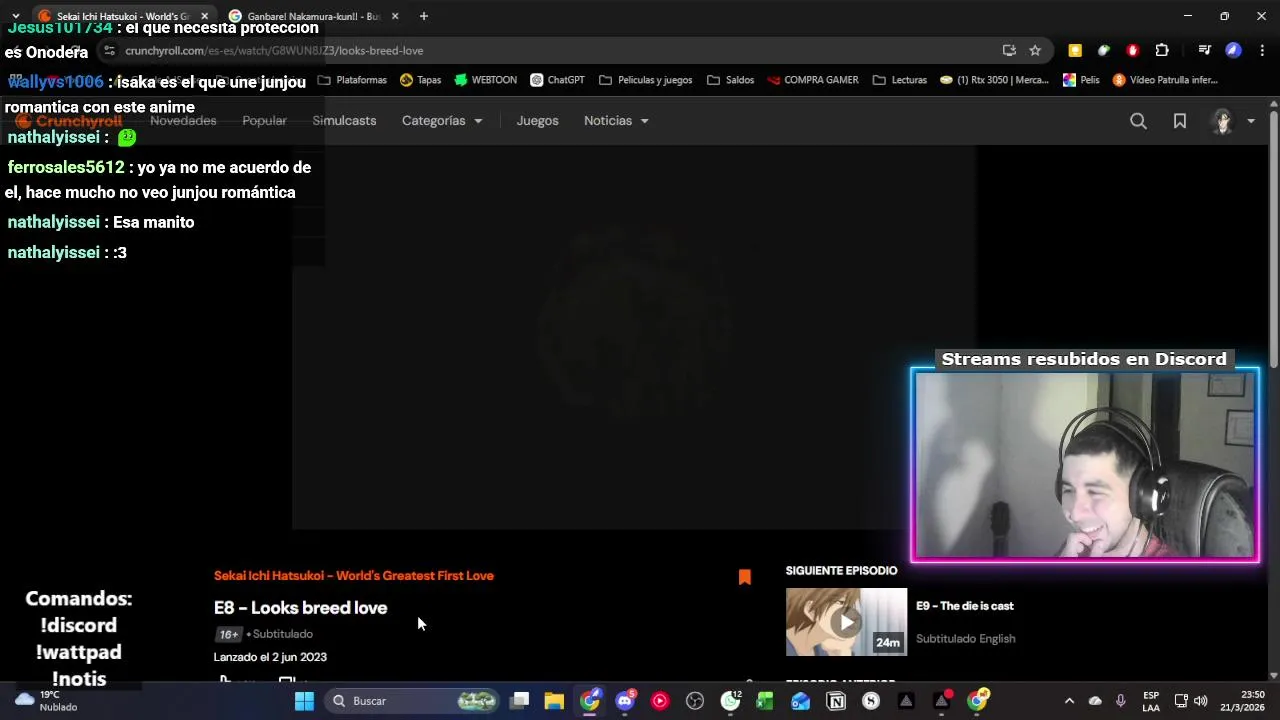
Task: Open the Lecturas bookmarks folder
Action: click(x=899, y=80)
